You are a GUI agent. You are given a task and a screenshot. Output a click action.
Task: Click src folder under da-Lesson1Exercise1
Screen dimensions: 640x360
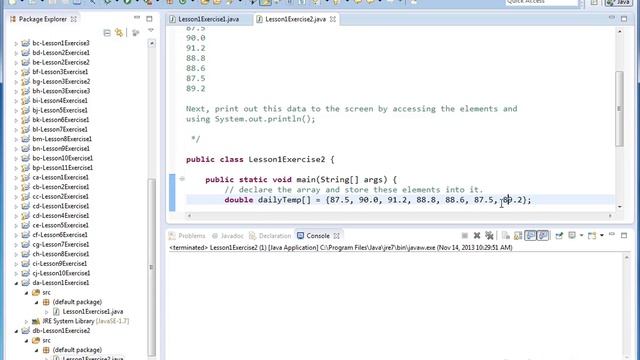point(46,292)
